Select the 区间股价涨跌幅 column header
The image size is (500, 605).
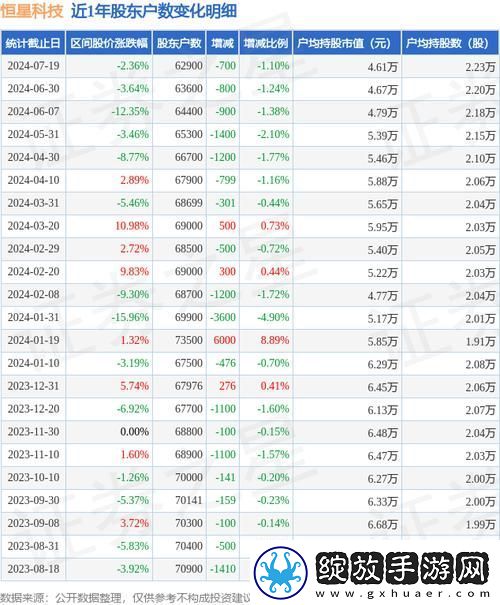coord(109,43)
